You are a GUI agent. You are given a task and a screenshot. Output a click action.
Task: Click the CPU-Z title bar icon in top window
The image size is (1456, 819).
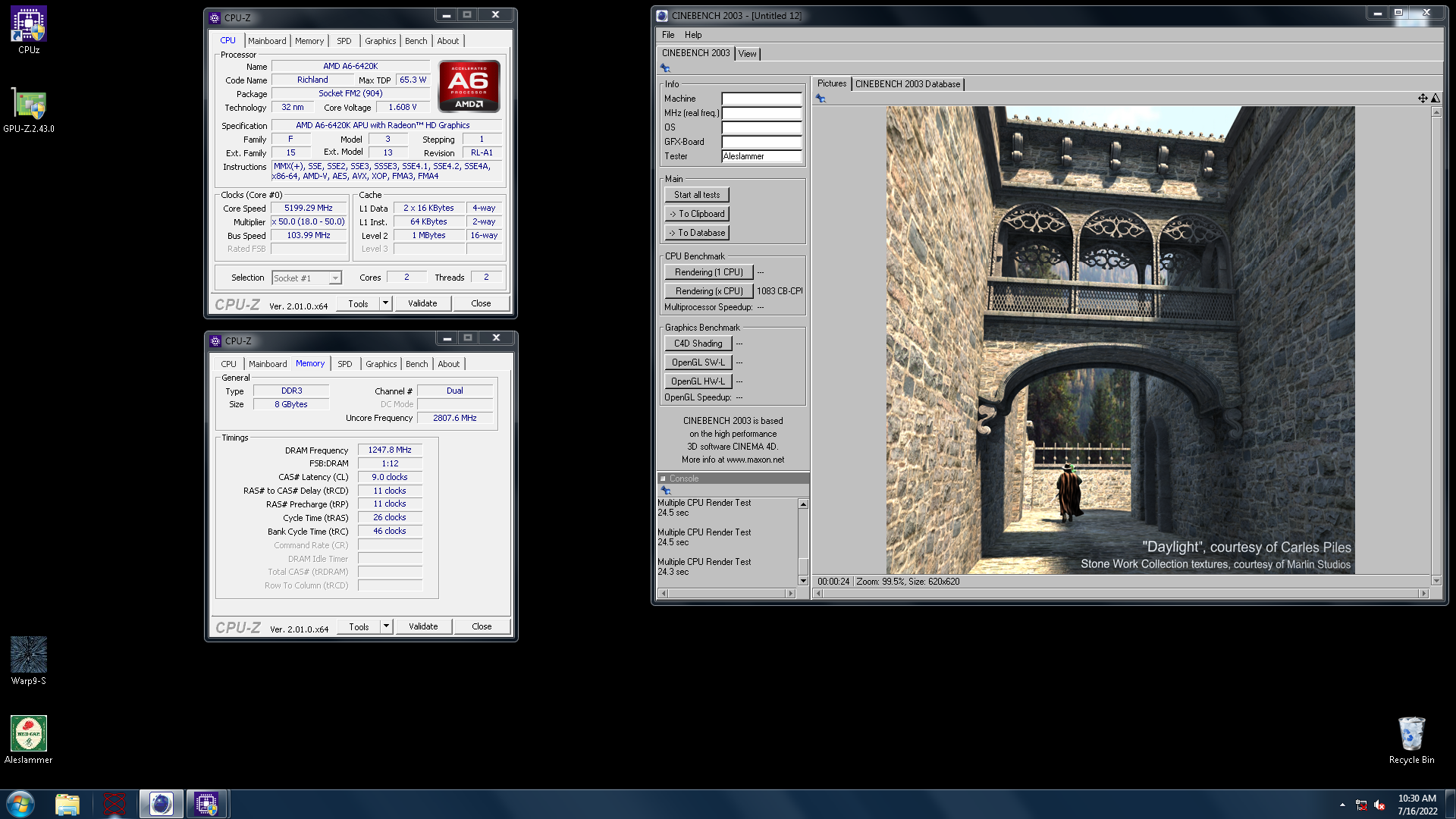pos(215,17)
